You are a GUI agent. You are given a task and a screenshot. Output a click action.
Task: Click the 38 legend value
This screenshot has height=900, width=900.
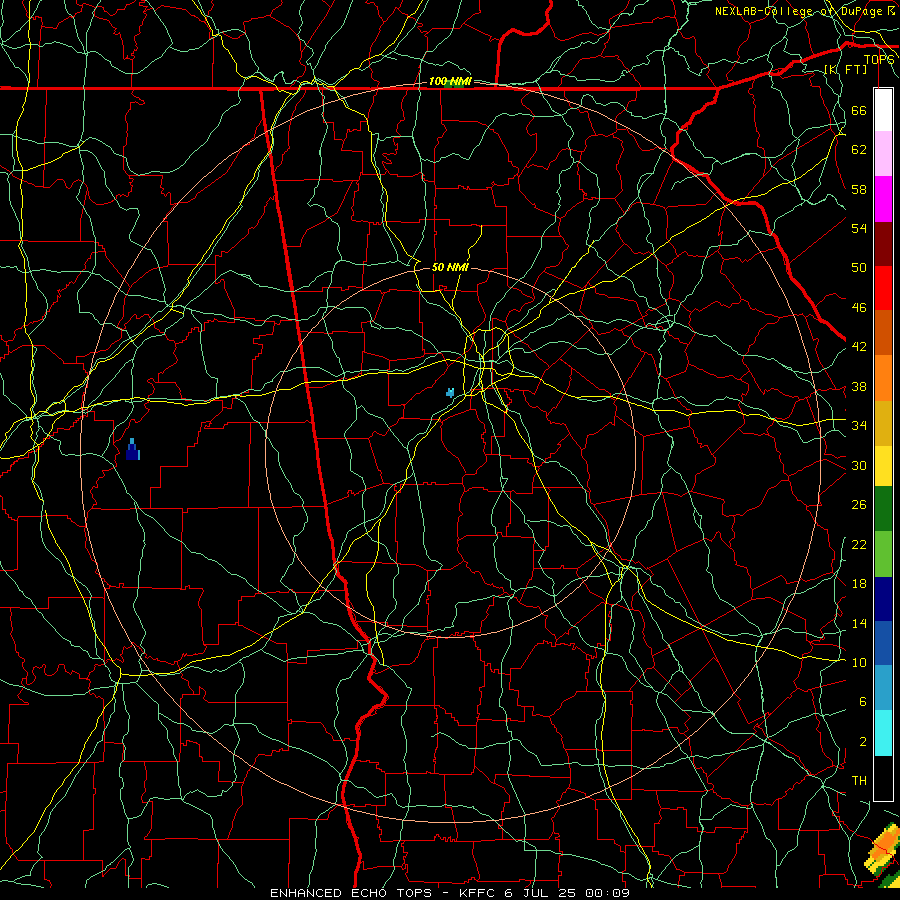859,386
